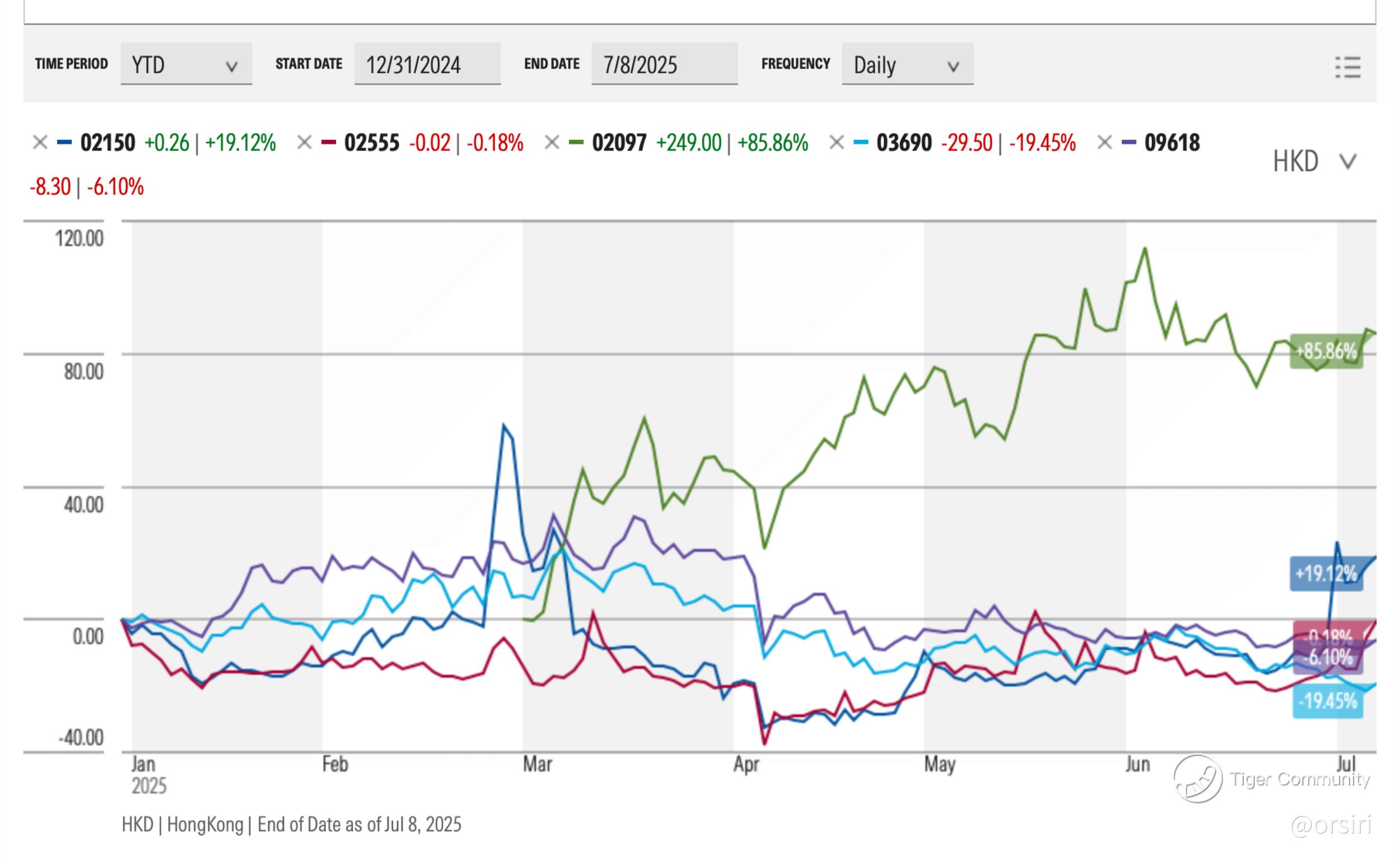The height and width of the screenshot is (857, 1400).
Task: Click the +85.86% green chart end label
Action: 1326,352
